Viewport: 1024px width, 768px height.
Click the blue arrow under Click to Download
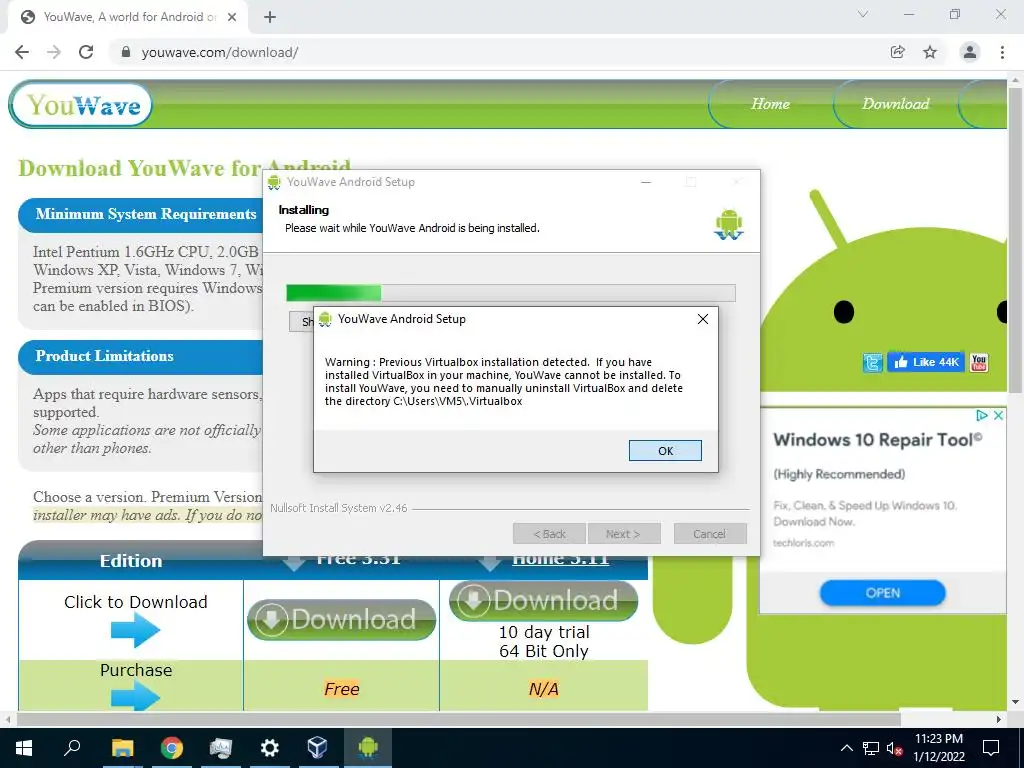pos(135,630)
